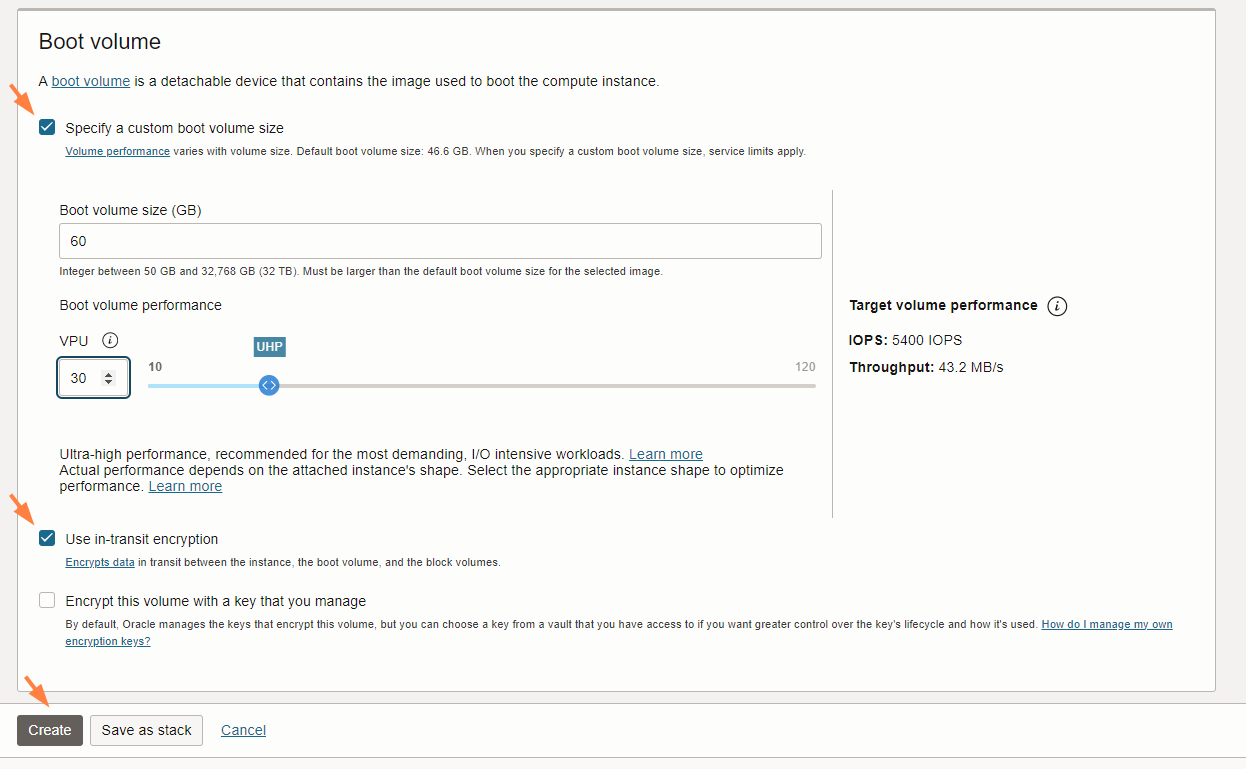
Task: Click the UHP badge above the slider
Action: tap(270, 347)
